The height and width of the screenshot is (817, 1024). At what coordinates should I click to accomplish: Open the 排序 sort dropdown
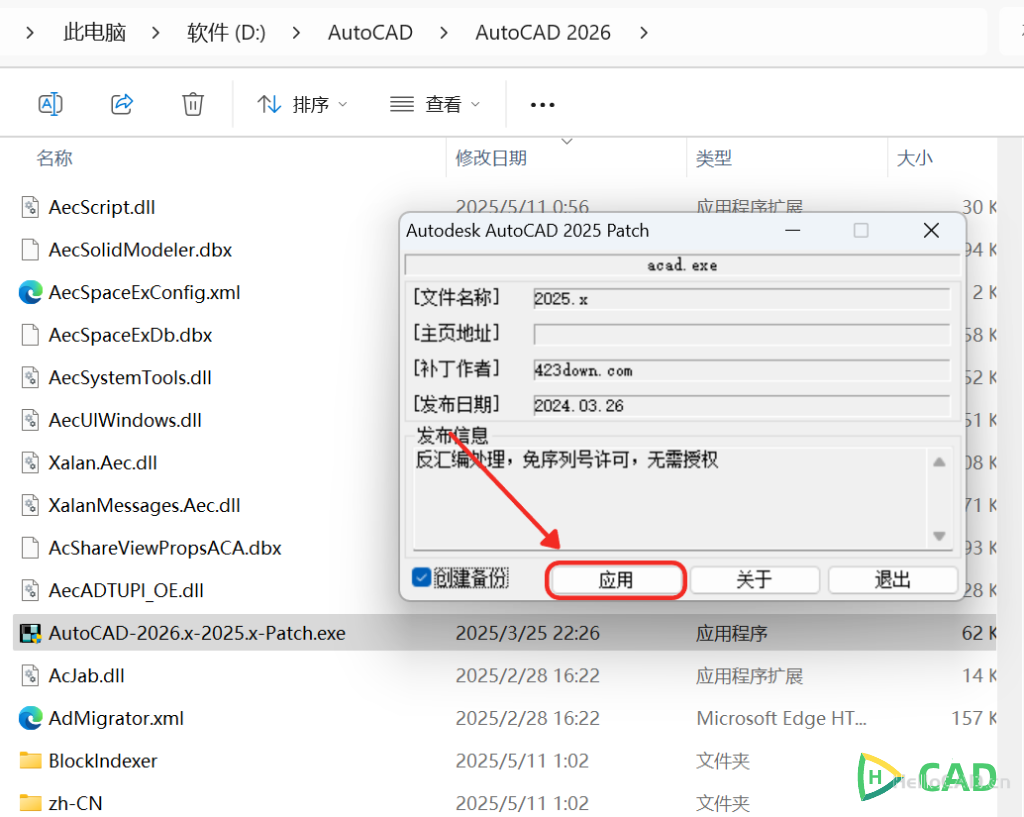click(302, 104)
